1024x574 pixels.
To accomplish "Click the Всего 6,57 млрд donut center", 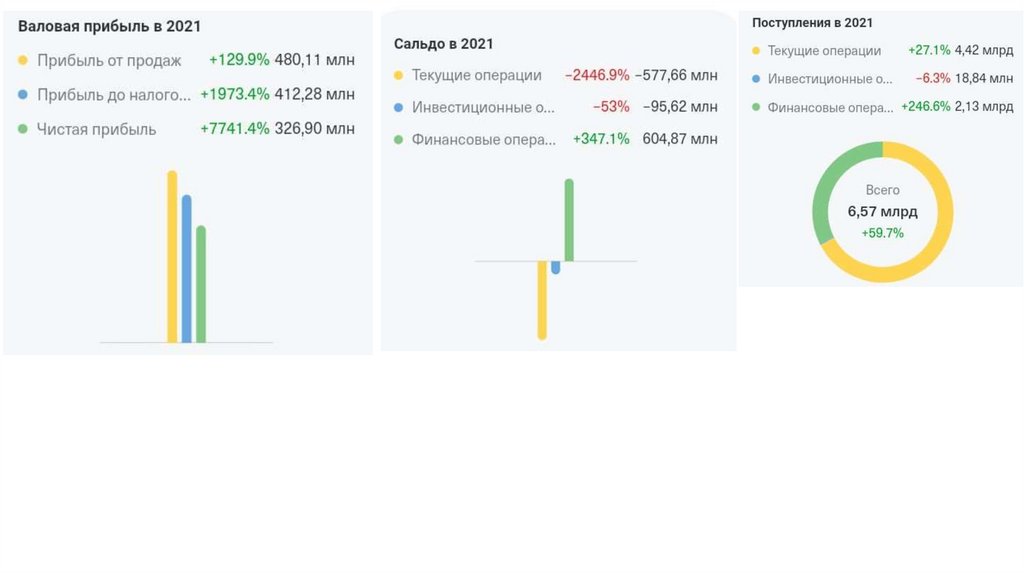I will tap(882, 211).
